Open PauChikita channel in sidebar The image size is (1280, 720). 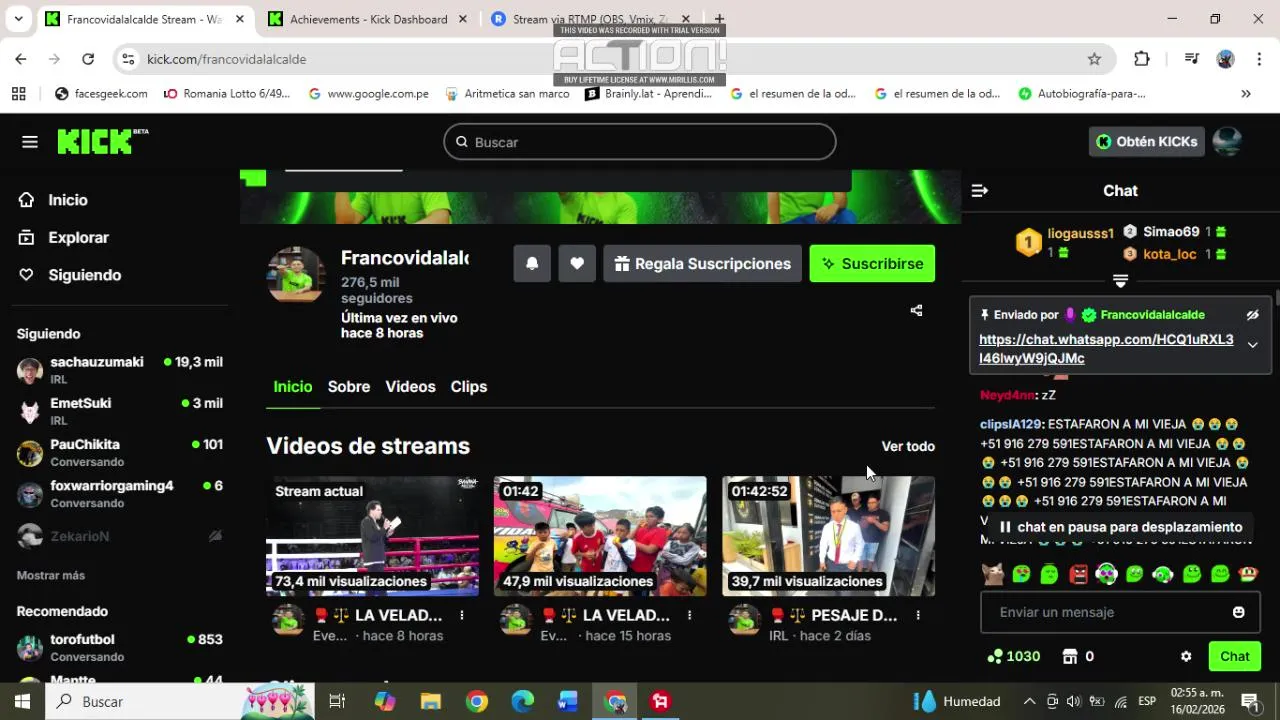pyautogui.click(x=120, y=452)
